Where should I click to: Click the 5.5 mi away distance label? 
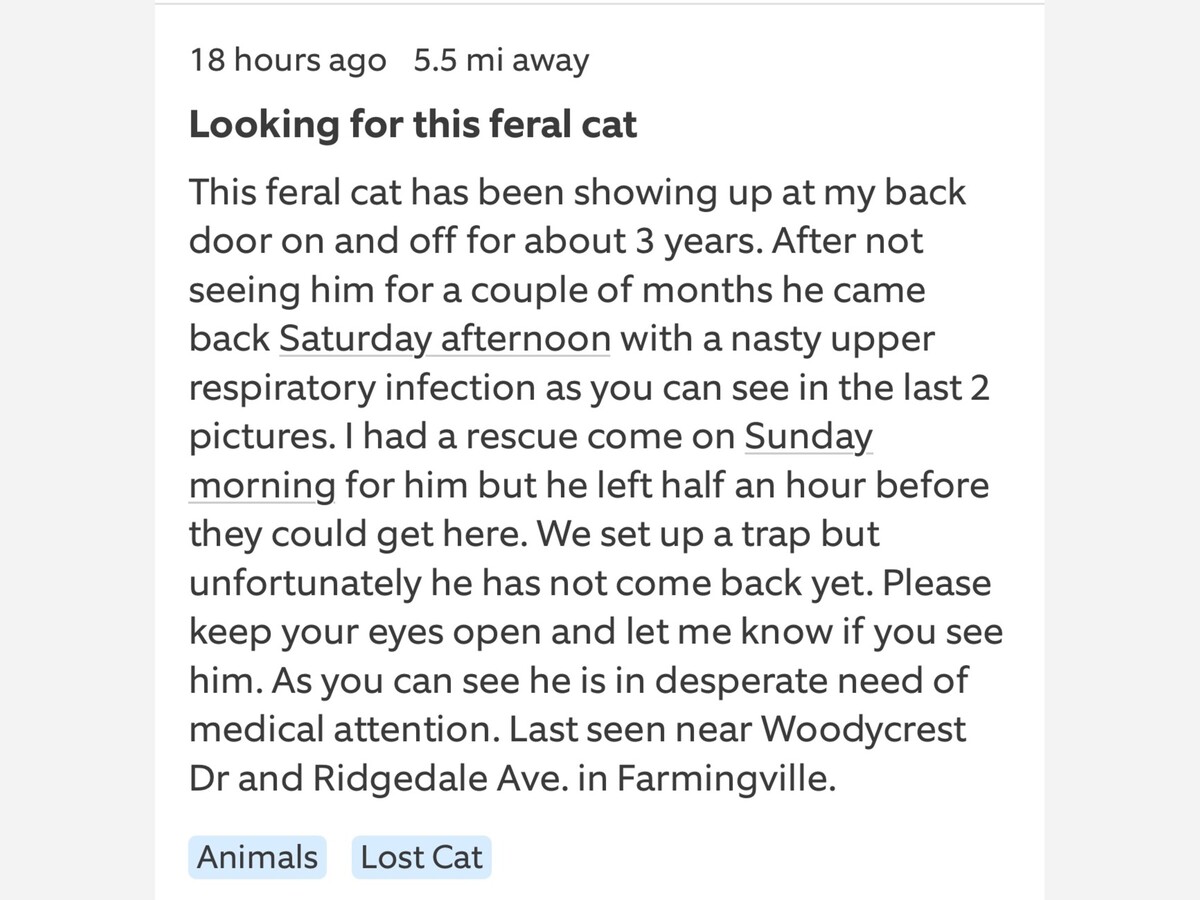tap(501, 61)
